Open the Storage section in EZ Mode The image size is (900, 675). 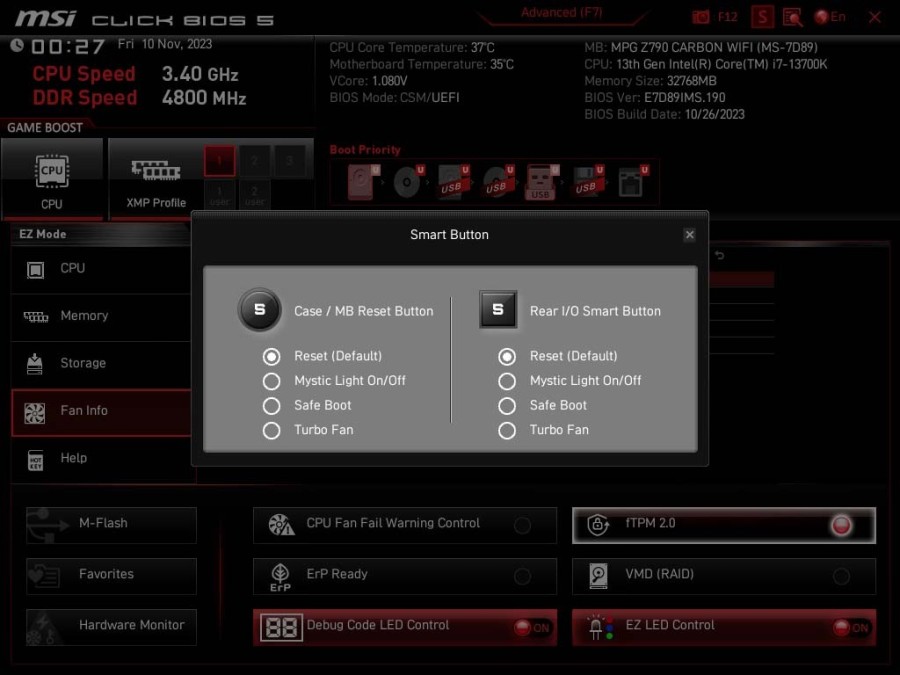[101, 364]
